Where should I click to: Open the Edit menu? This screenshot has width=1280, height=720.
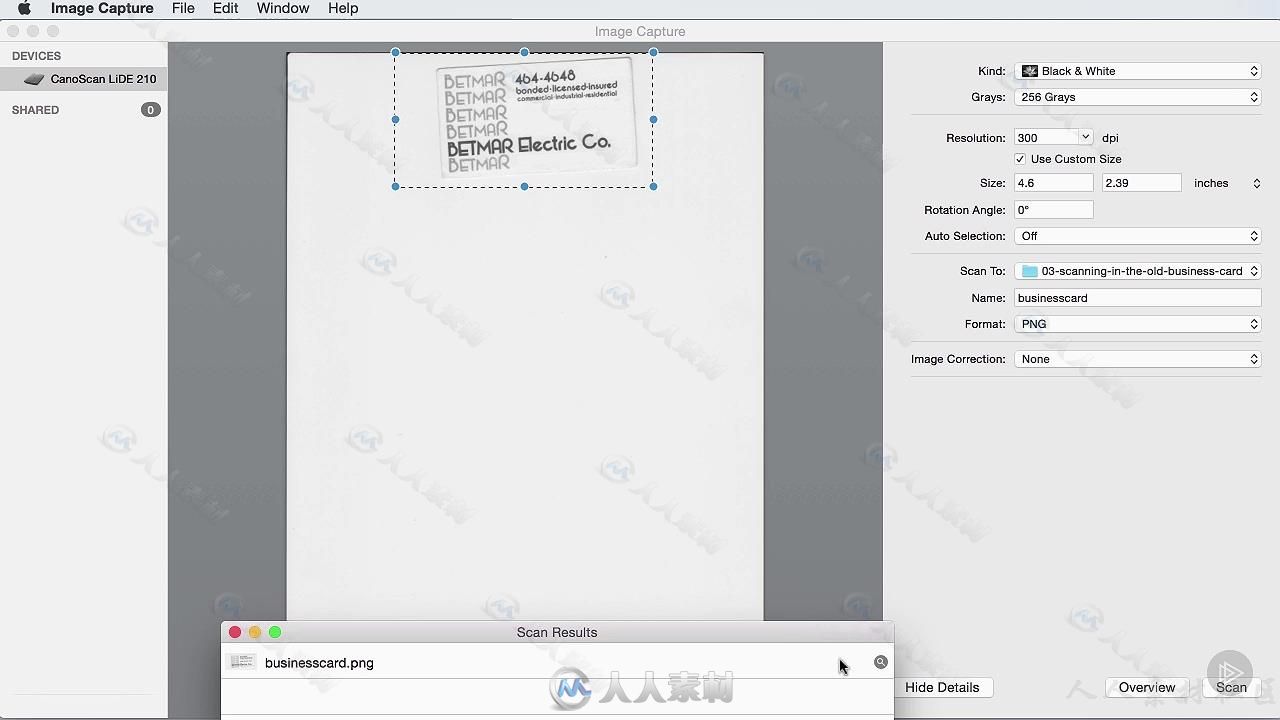225,8
